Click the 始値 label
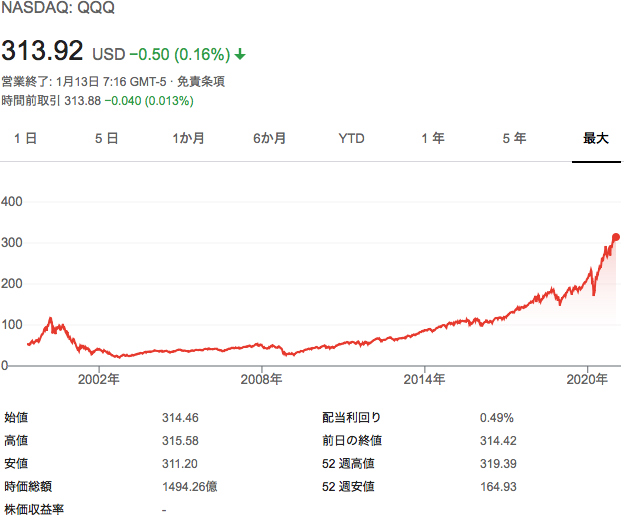Screen dimensions: 624x524 point(16,418)
